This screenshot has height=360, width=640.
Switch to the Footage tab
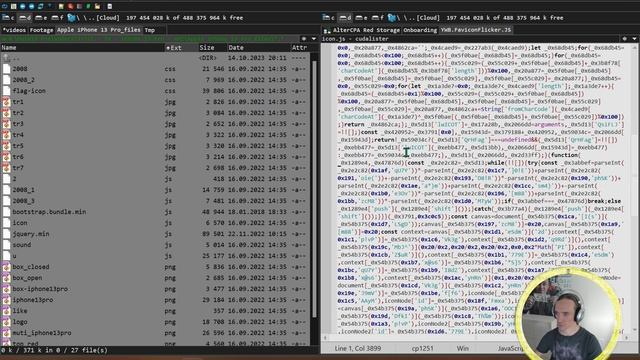tap(41, 30)
